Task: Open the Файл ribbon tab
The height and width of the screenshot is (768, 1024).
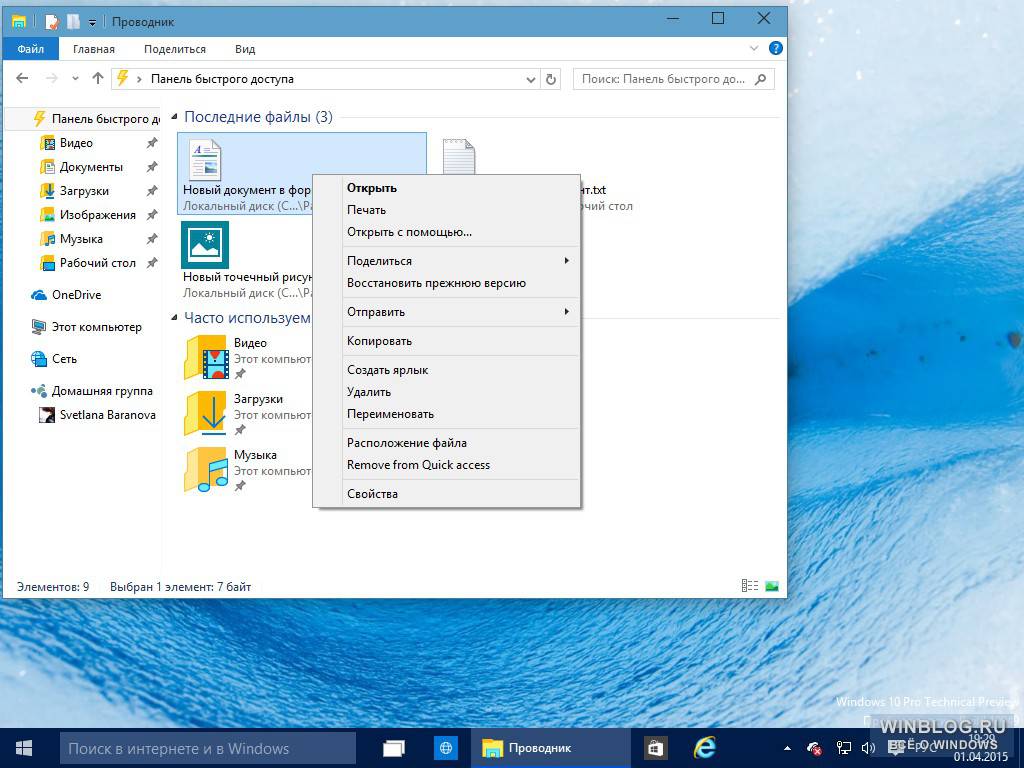Action: (31, 49)
